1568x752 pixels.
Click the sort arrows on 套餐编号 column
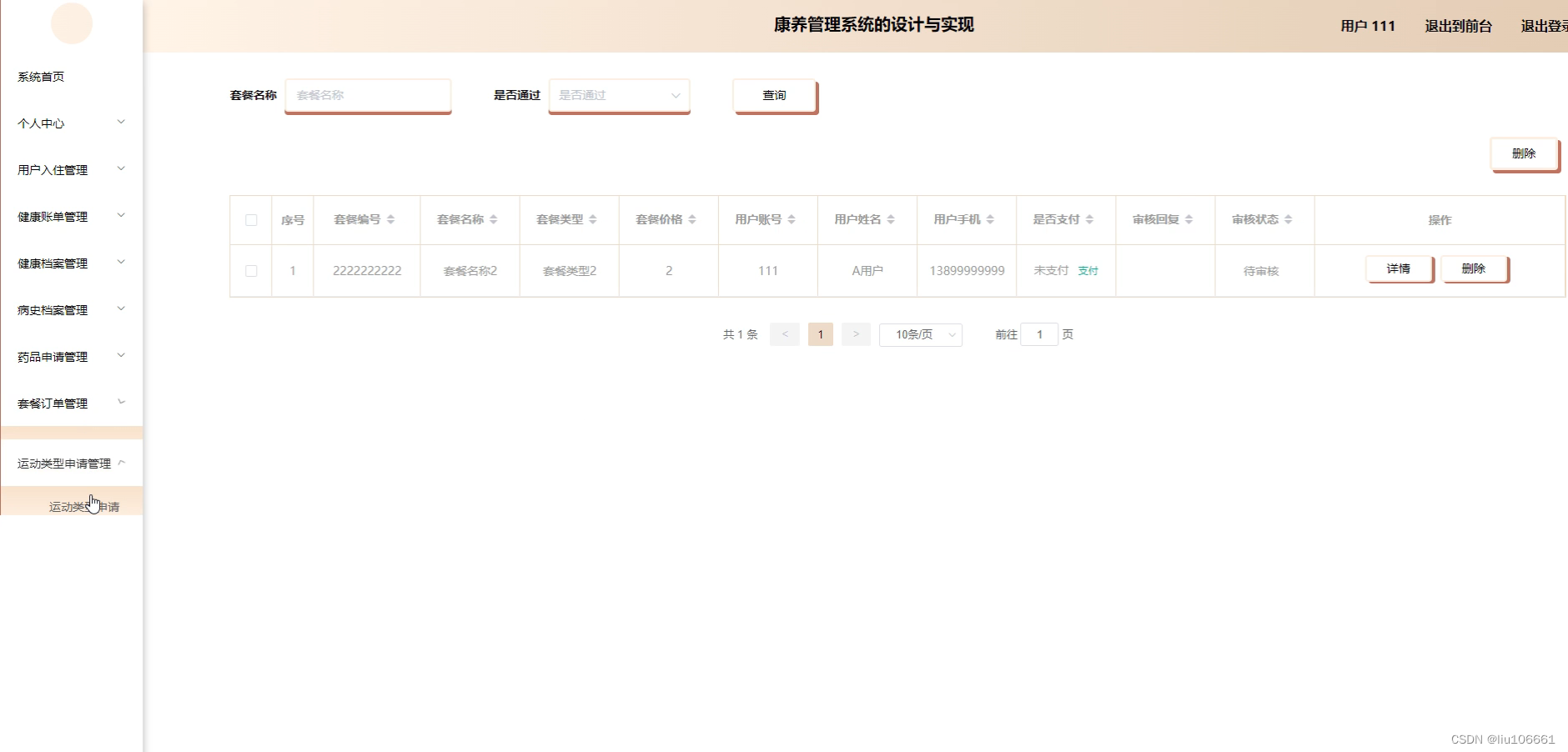click(390, 219)
